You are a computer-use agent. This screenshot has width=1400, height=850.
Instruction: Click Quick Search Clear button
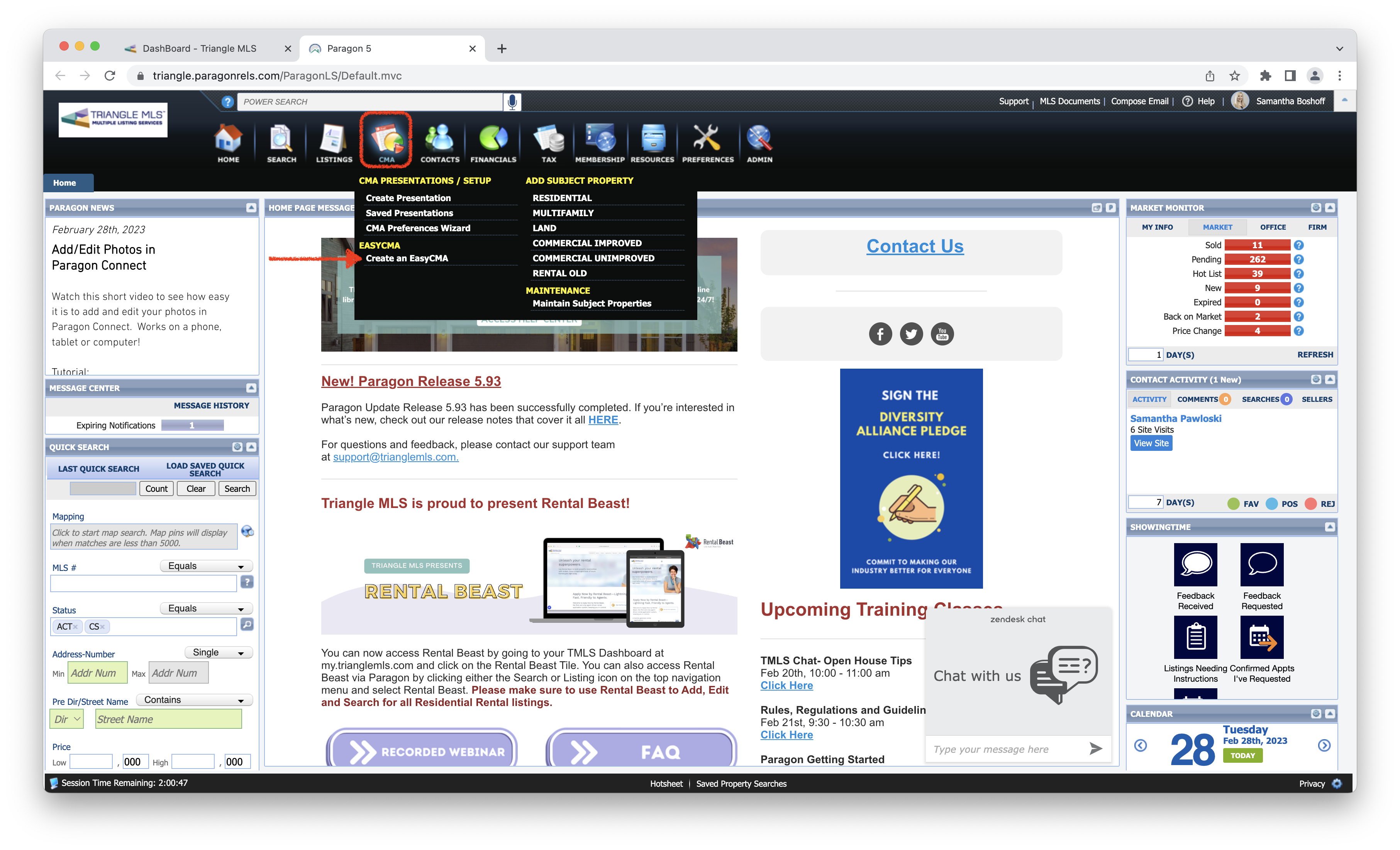(x=196, y=488)
